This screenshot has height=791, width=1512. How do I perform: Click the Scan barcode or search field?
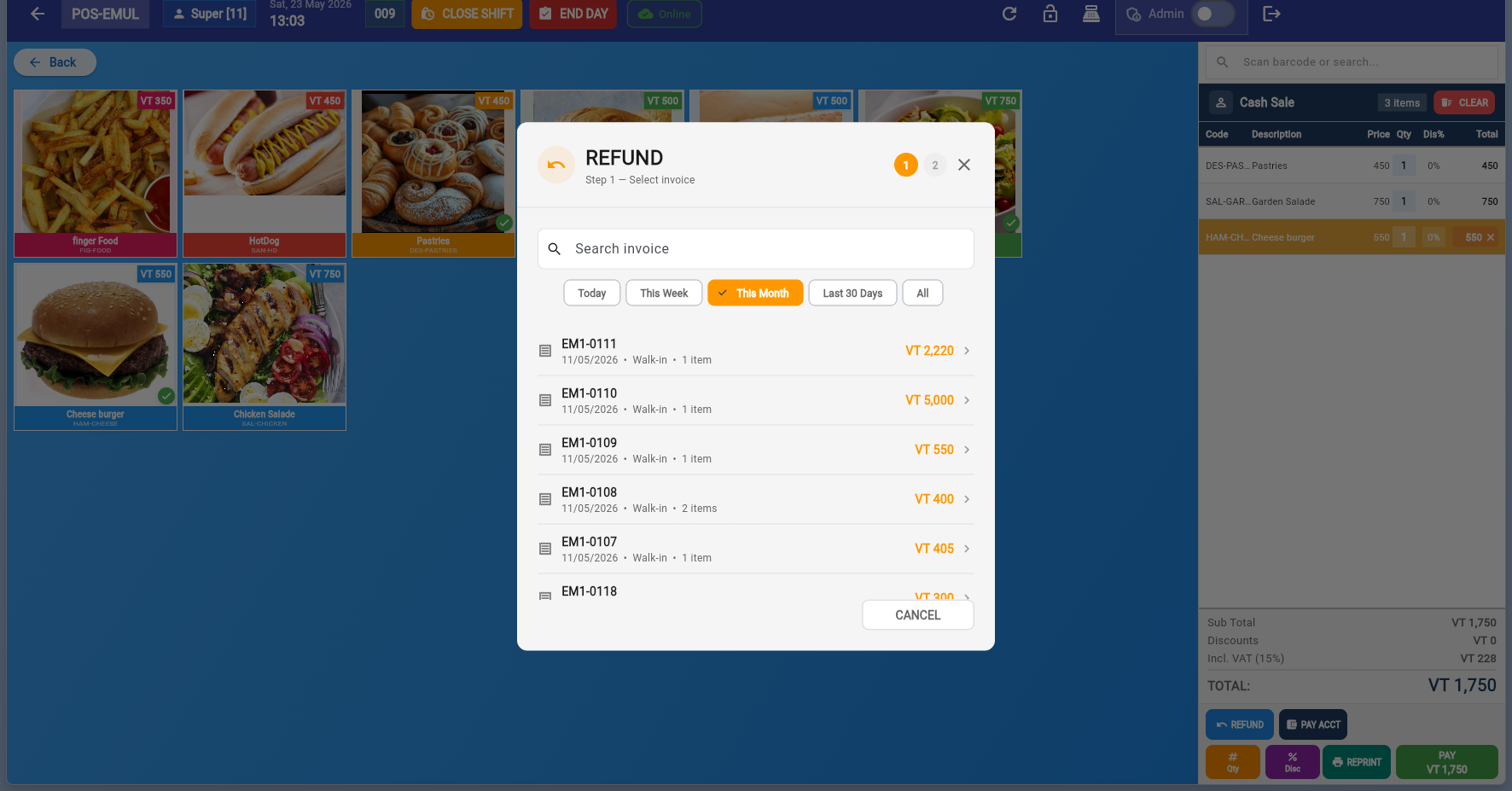coord(1352,61)
